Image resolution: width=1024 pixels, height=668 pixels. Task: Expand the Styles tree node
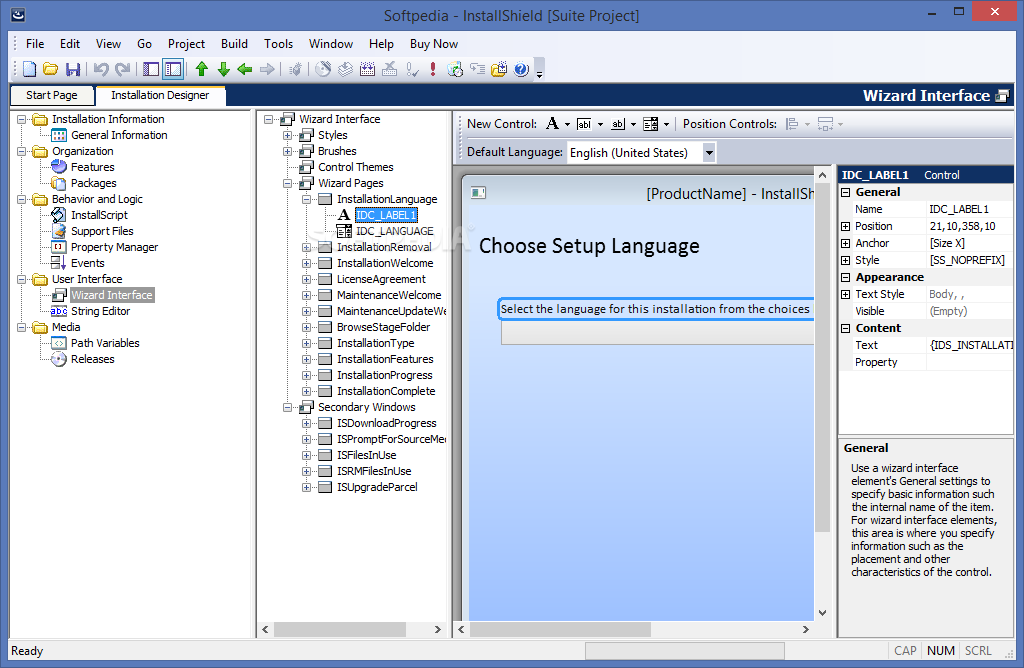point(288,135)
